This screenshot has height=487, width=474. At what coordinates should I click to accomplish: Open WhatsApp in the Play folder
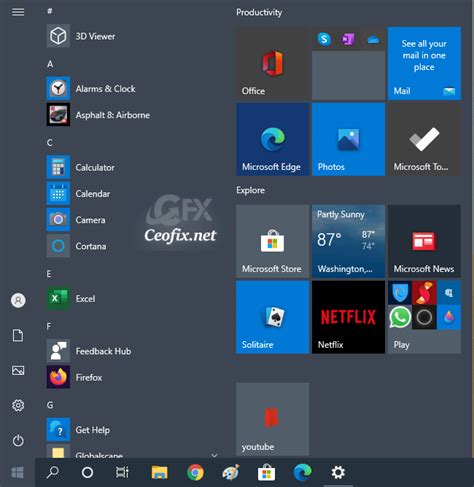coord(400,317)
